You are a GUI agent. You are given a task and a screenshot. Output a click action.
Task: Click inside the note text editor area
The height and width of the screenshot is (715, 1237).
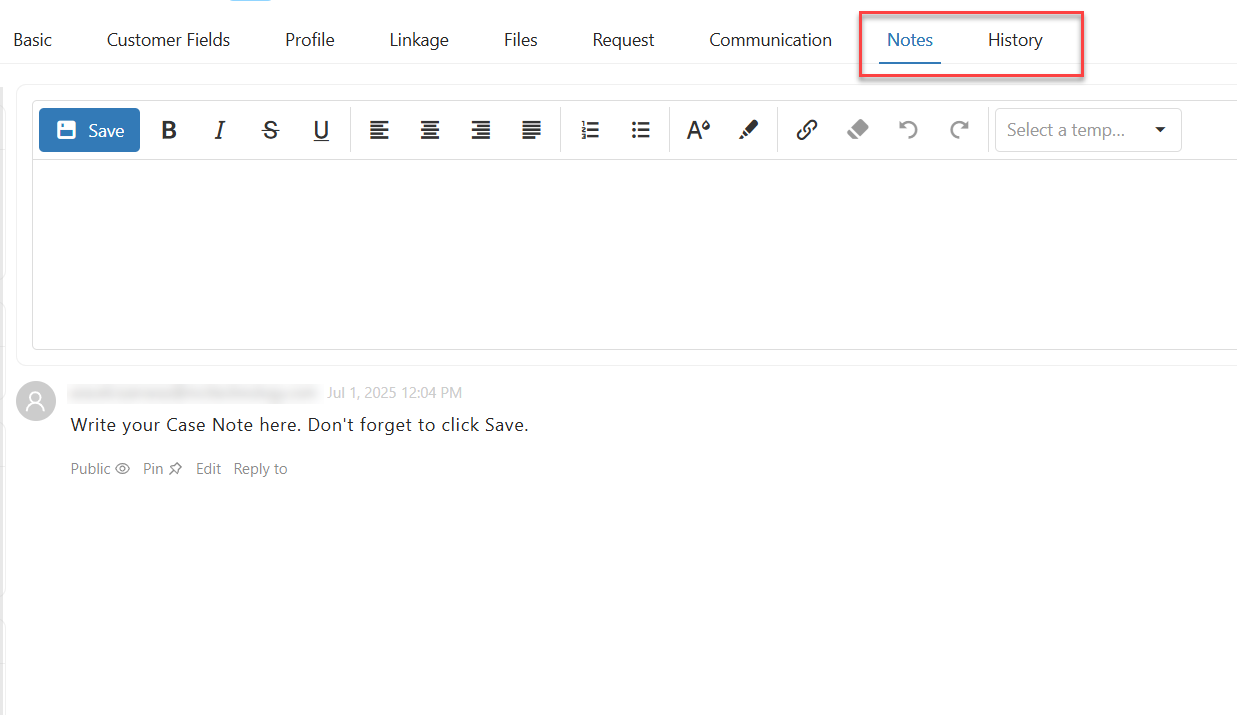pyautogui.click(x=634, y=254)
